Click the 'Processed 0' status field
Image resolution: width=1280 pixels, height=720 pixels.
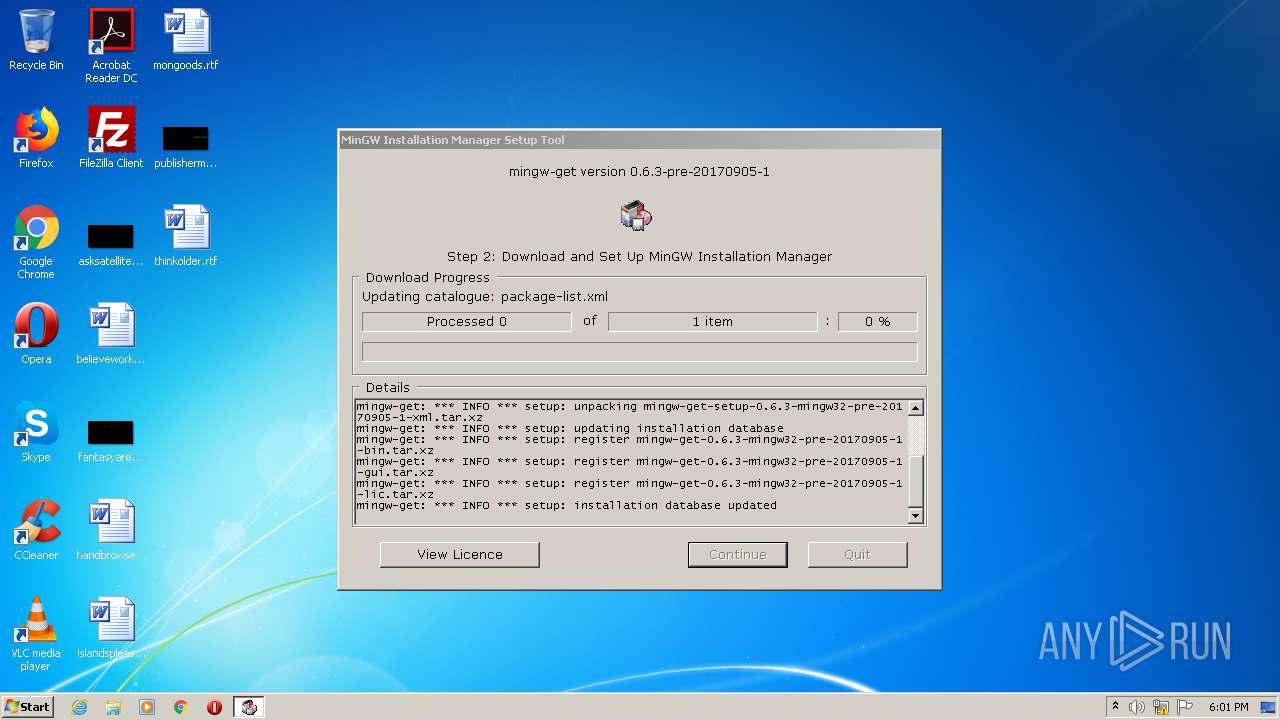467,321
